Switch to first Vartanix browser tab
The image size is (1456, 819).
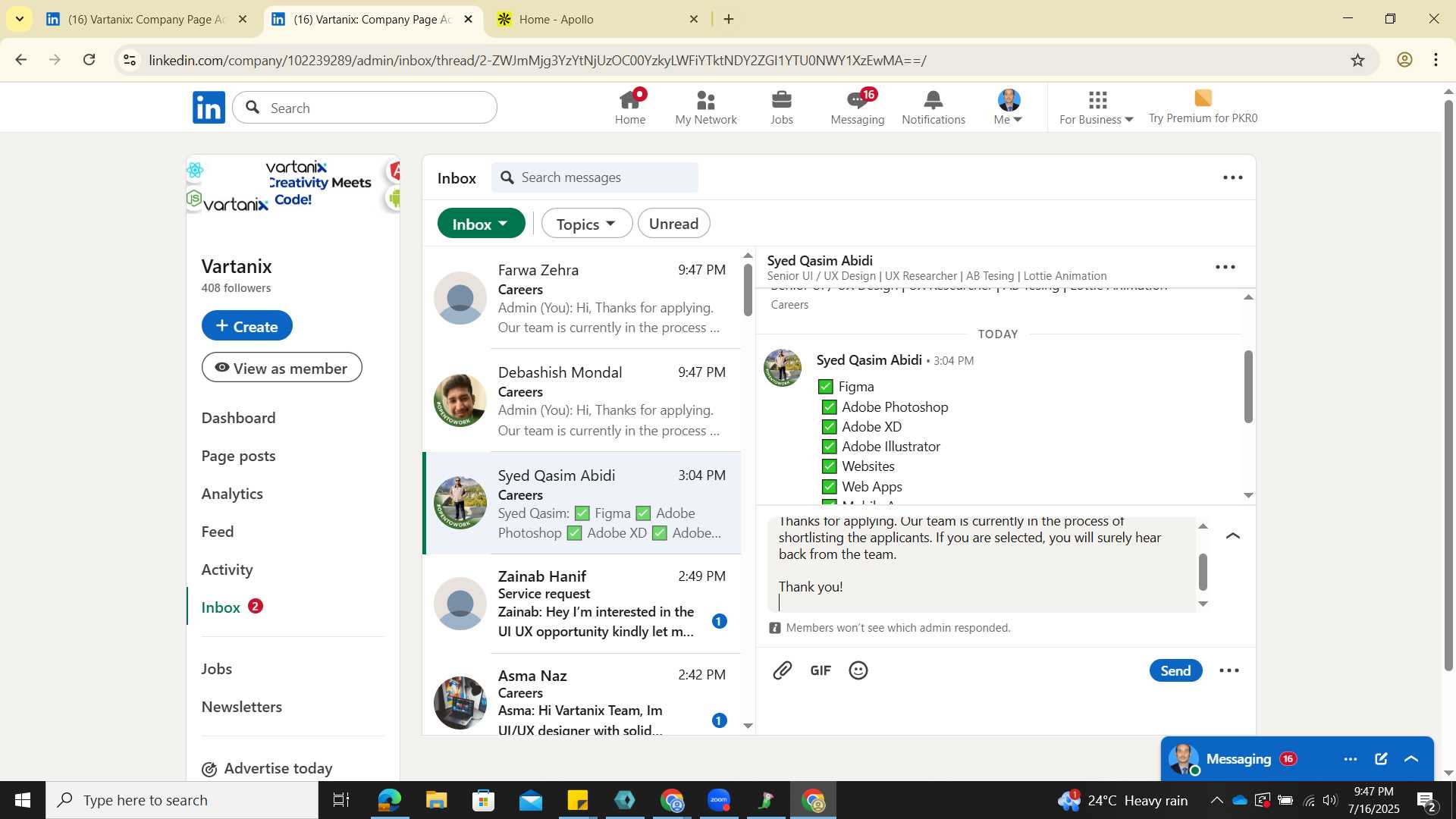click(146, 19)
